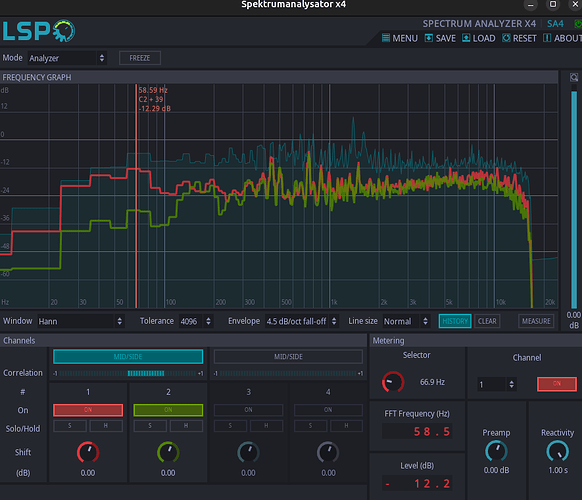Screen dimensions: 582x500
Task: Click the LSP logo icon
Action: pos(39,31)
